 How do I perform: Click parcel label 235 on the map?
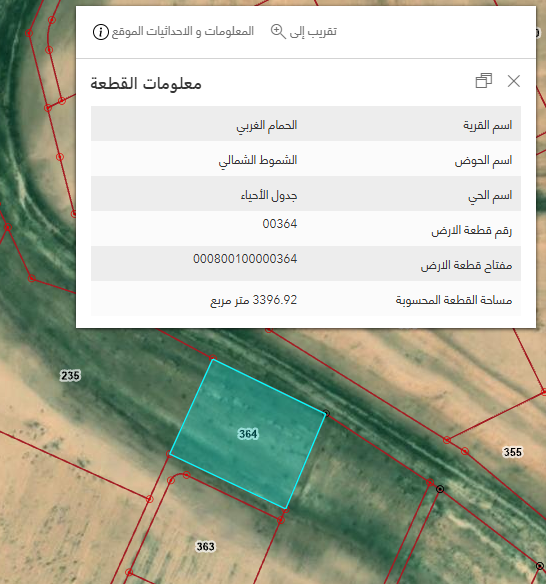pos(70,375)
